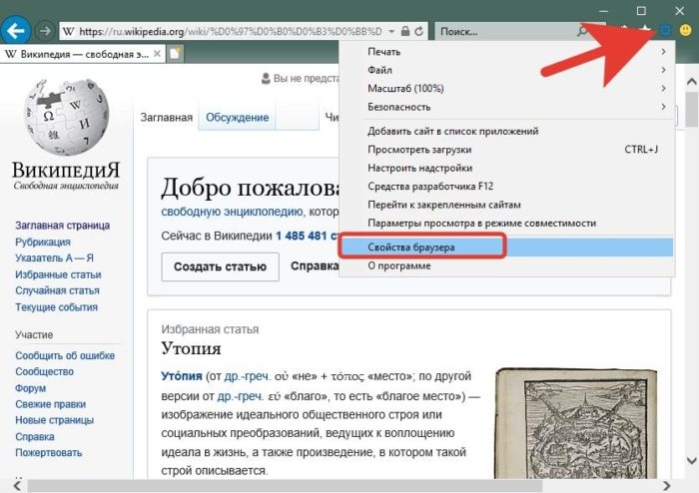This screenshot has height=493, width=699.
Task: Click first 'др.-греч.' link after 'от'
Action: click(247, 376)
